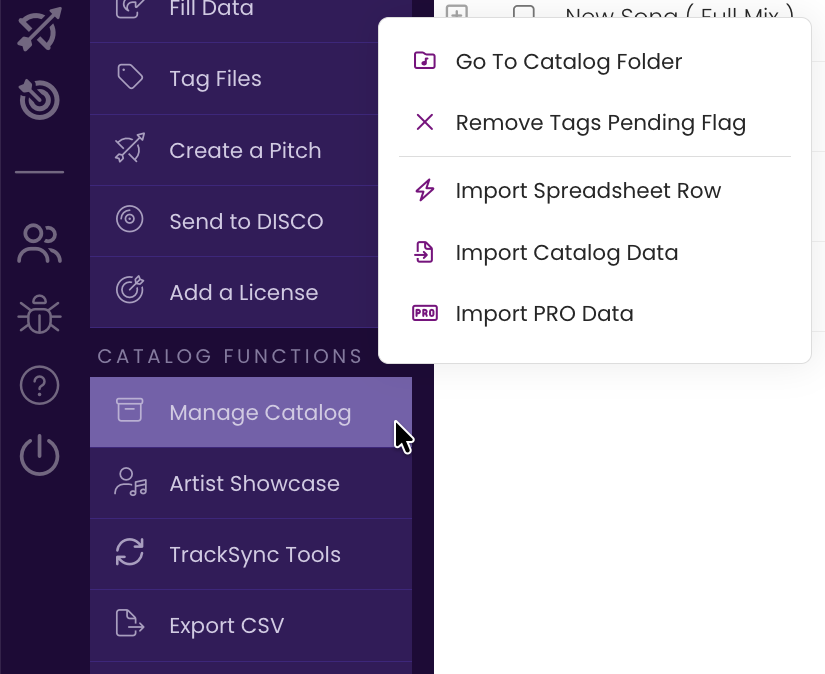825x674 pixels.
Task: Open TrackSync Tools
Action: click(x=251, y=554)
